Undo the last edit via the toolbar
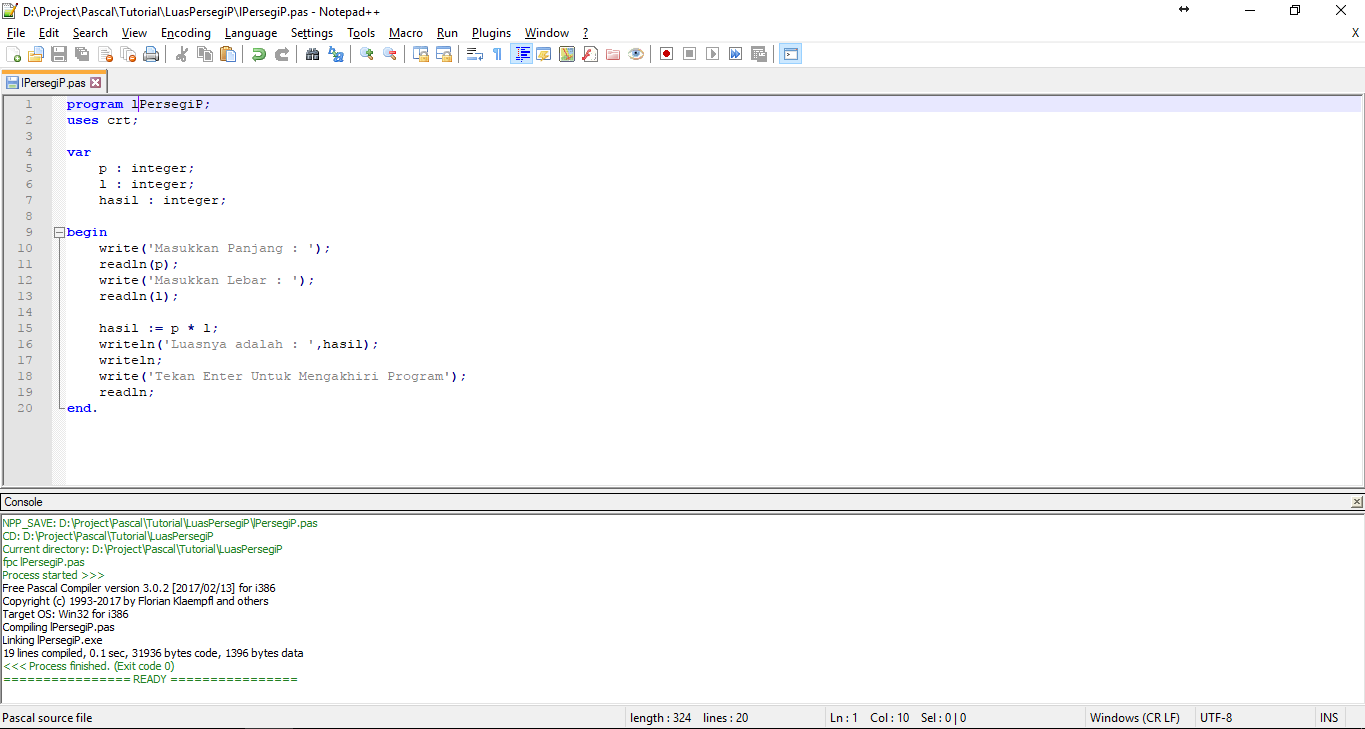Viewport: 1365px width, 729px height. [x=259, y=54]
